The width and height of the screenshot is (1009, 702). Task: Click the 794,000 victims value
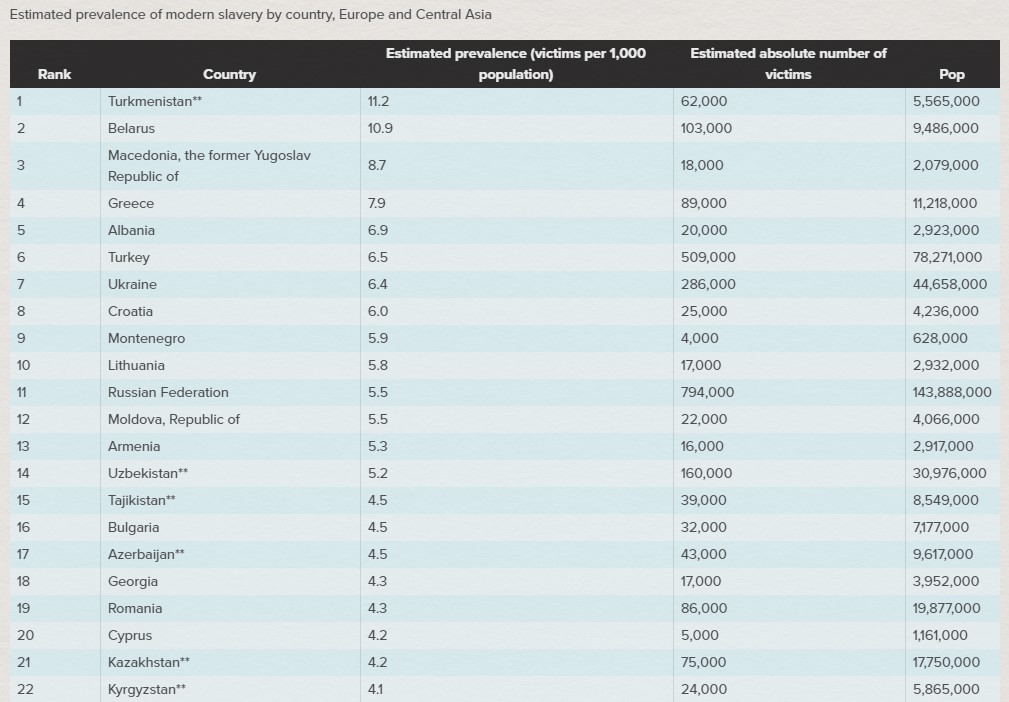pyautogui.click(x=707, y=392)
